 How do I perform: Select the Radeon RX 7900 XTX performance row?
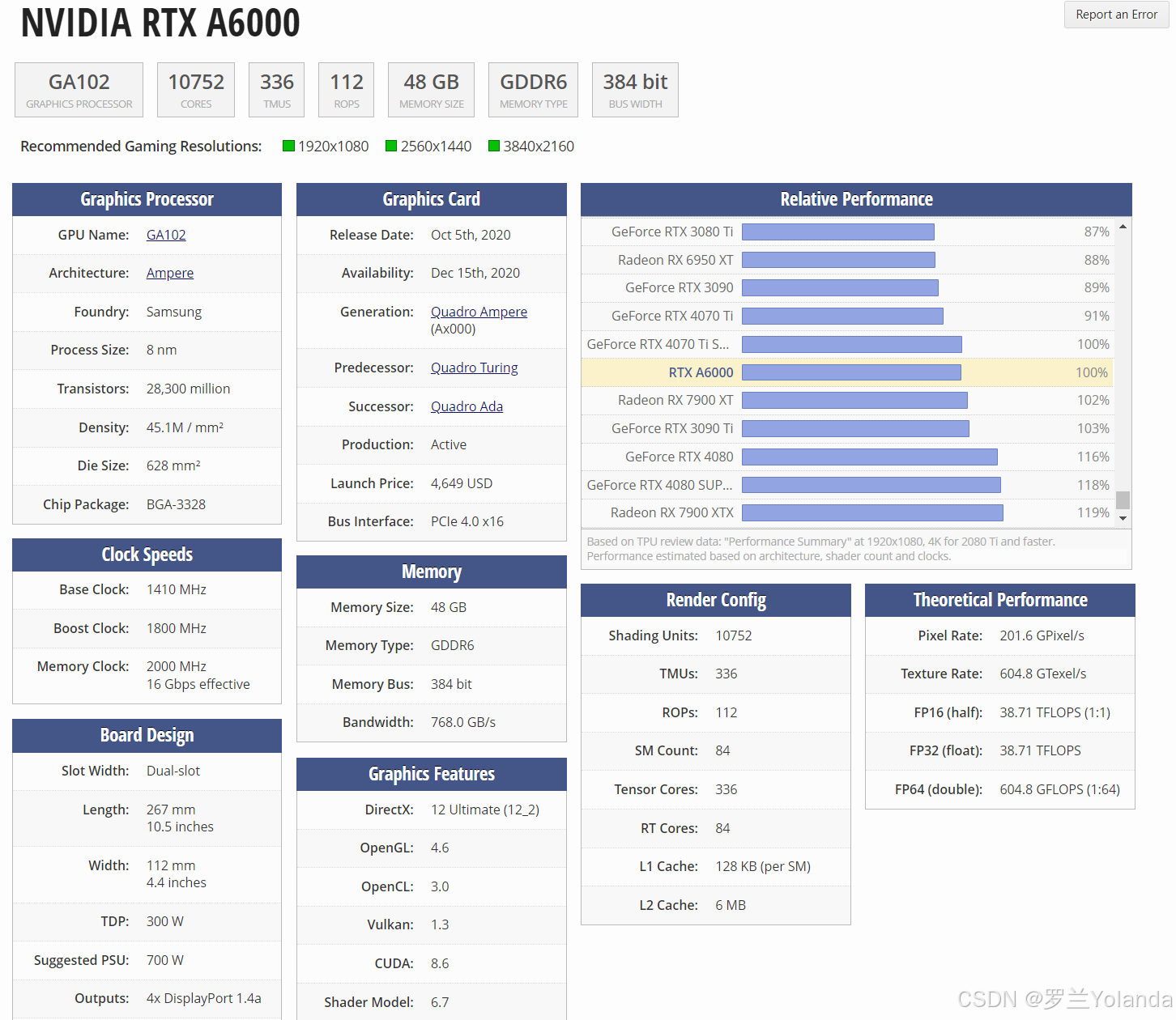coord(847,512)
